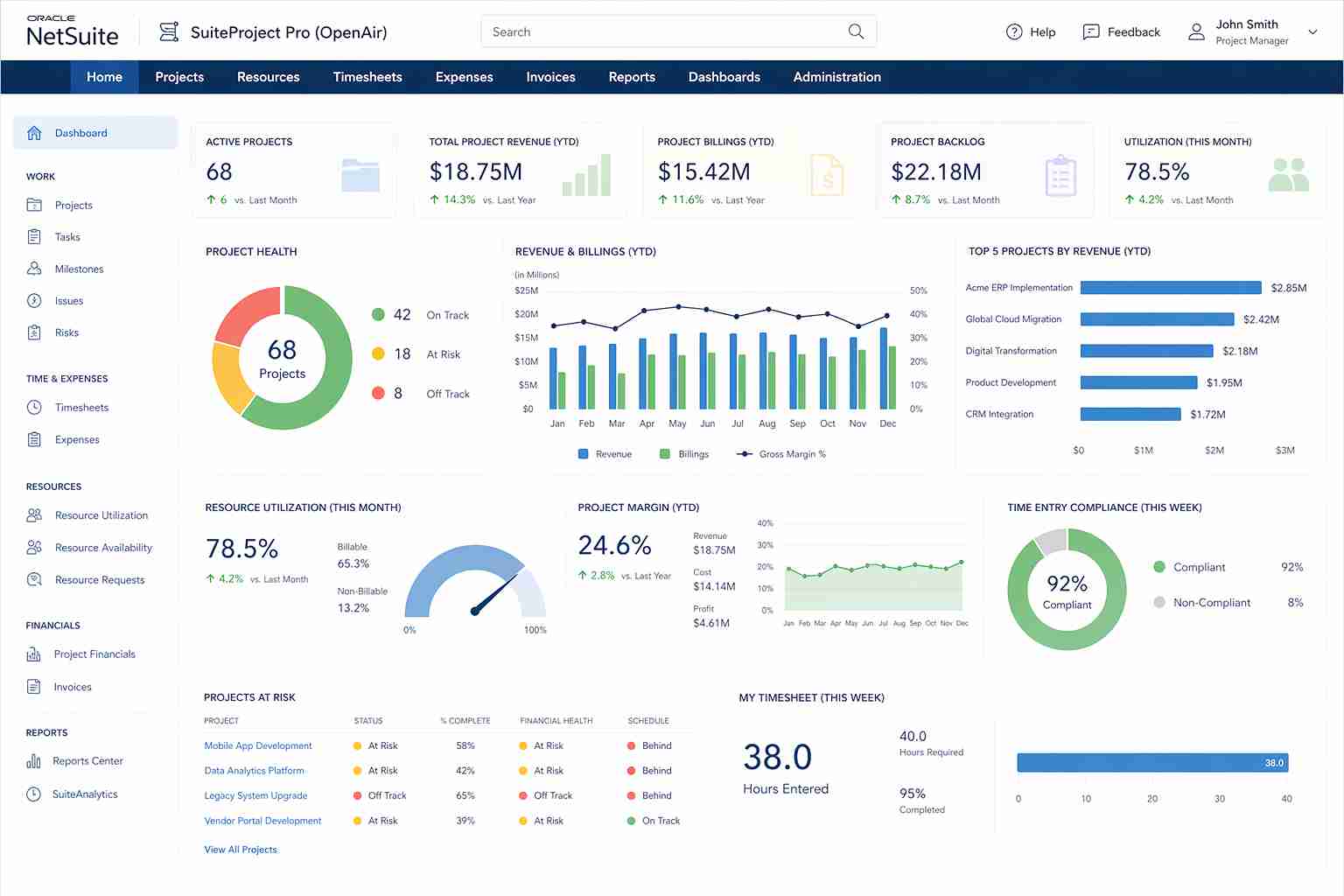
Task: Open the Vendor Portal Development project link
Action: coord(262,821)
